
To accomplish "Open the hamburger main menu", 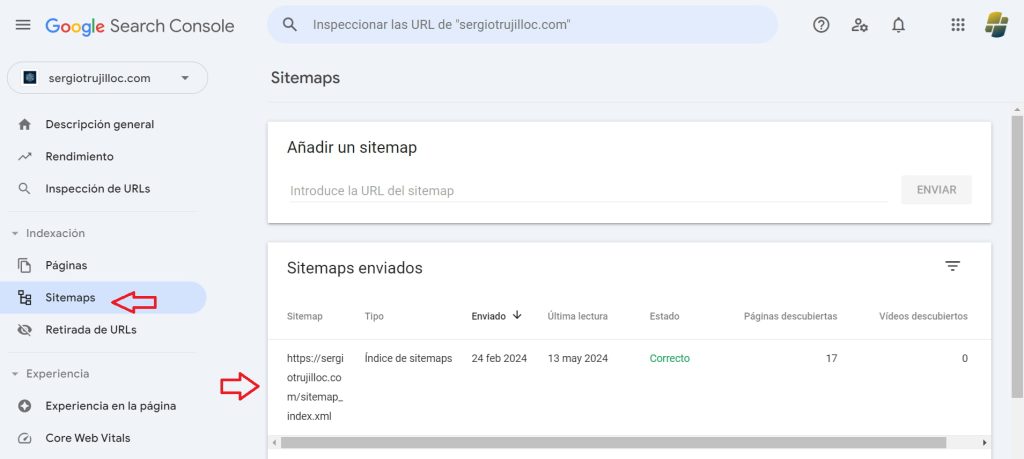I will point(23,25).
